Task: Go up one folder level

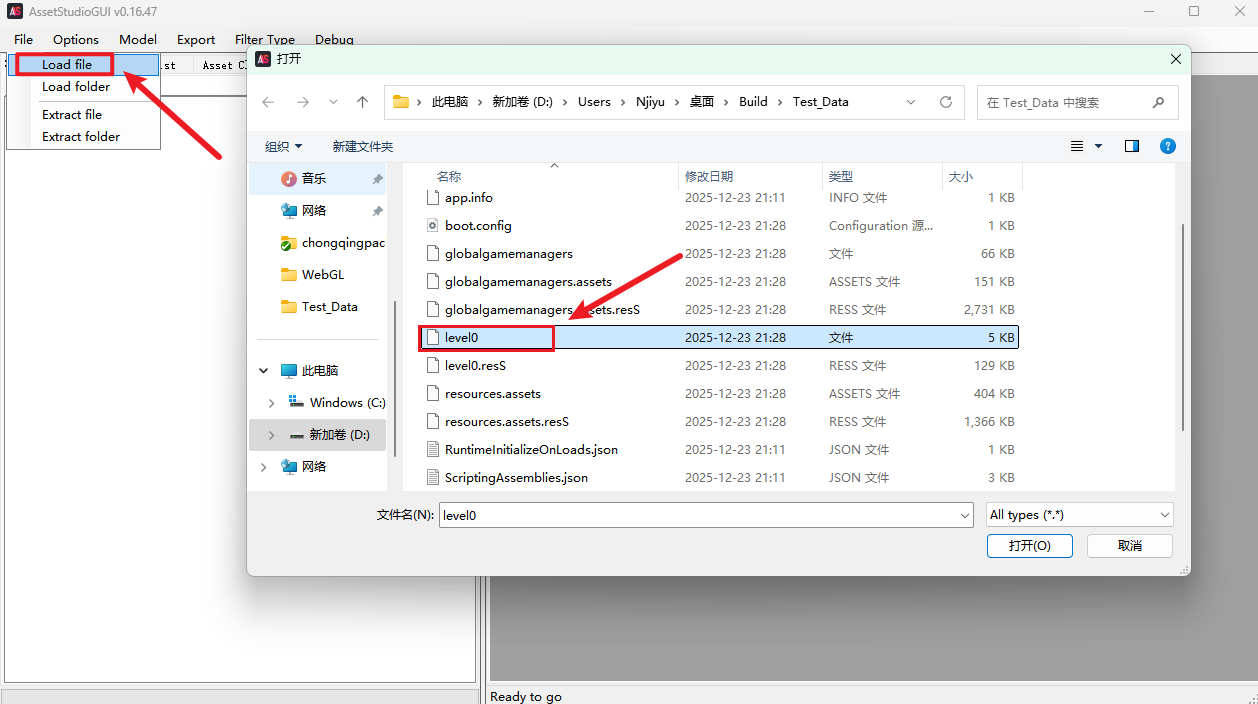Action: 363,102
